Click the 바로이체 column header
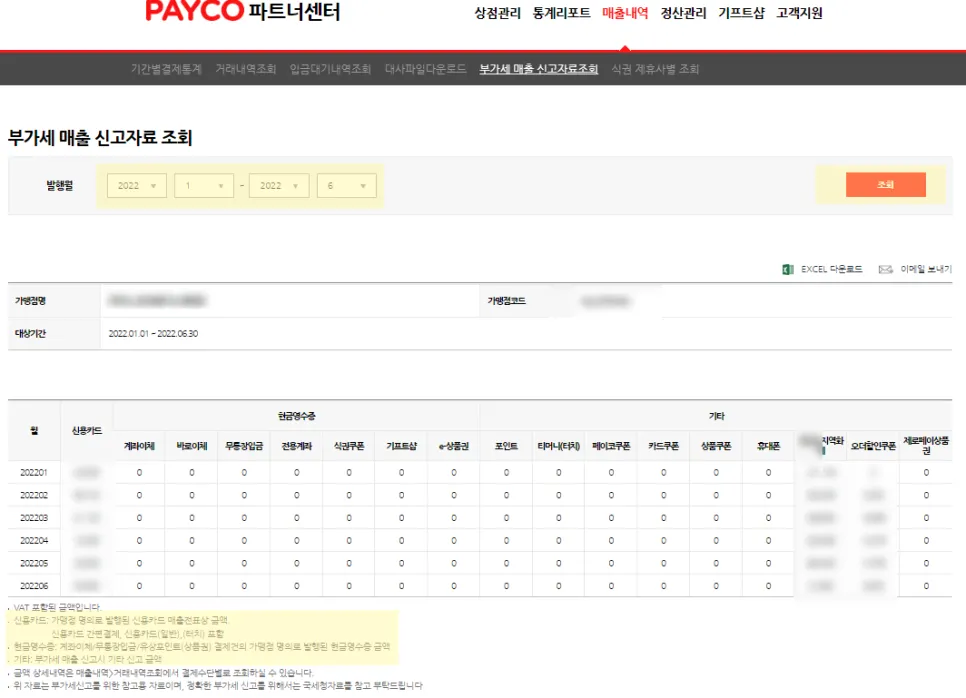Screen dimensions: 966x698 192,446
